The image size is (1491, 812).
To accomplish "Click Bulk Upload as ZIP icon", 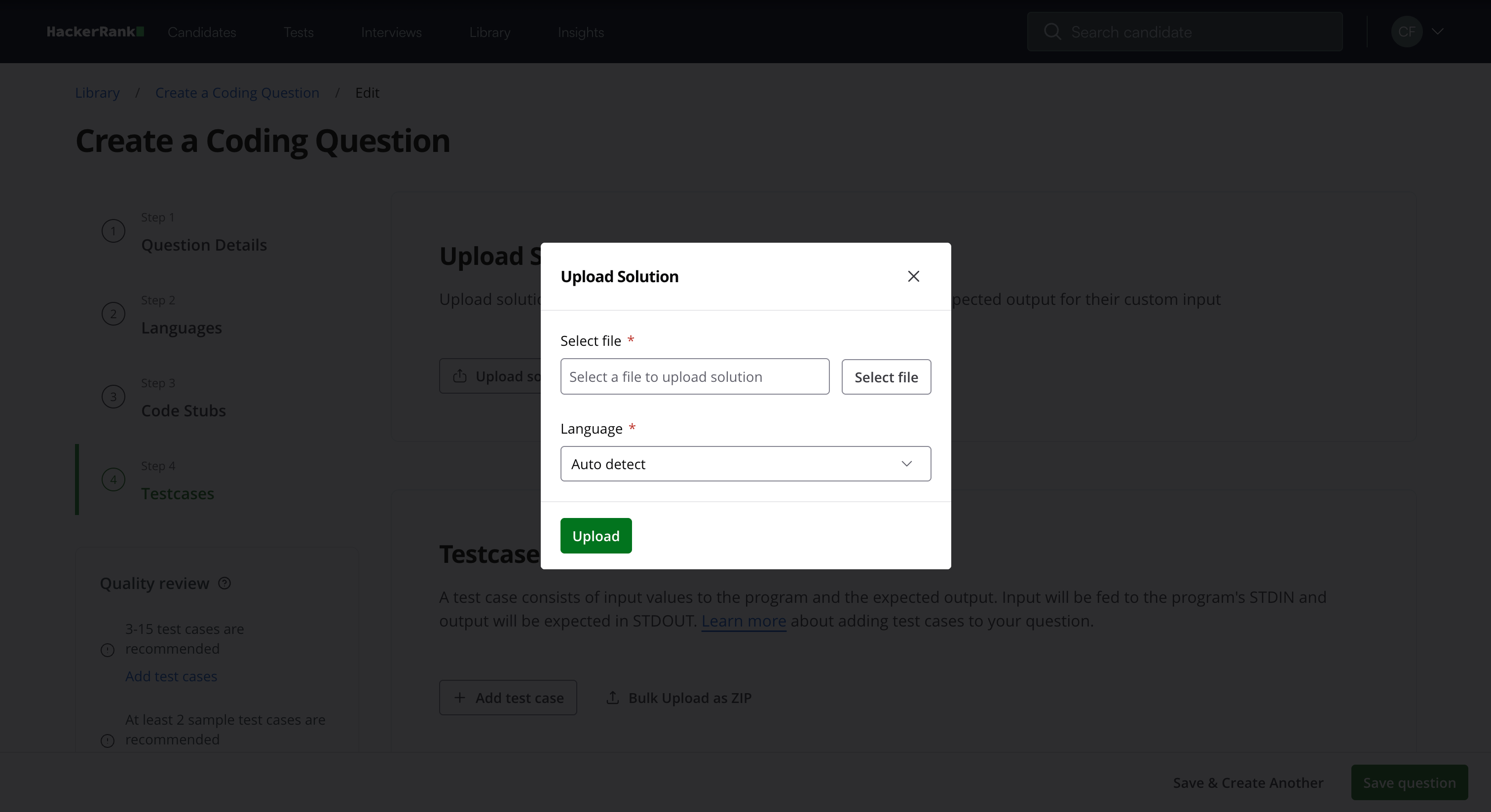I will [612, 698].
